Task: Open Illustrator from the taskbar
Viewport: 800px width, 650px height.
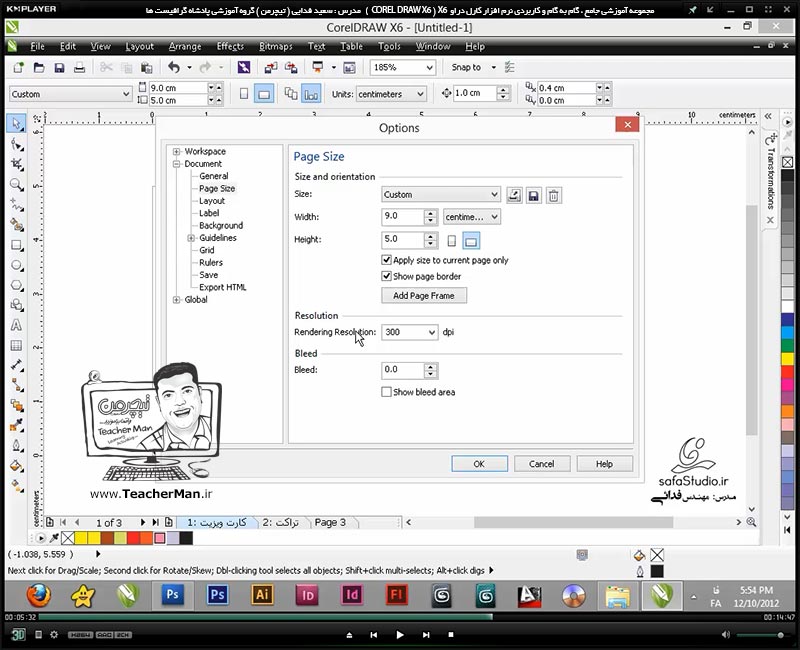Action: pyautogui.click(x=262, y=595)
